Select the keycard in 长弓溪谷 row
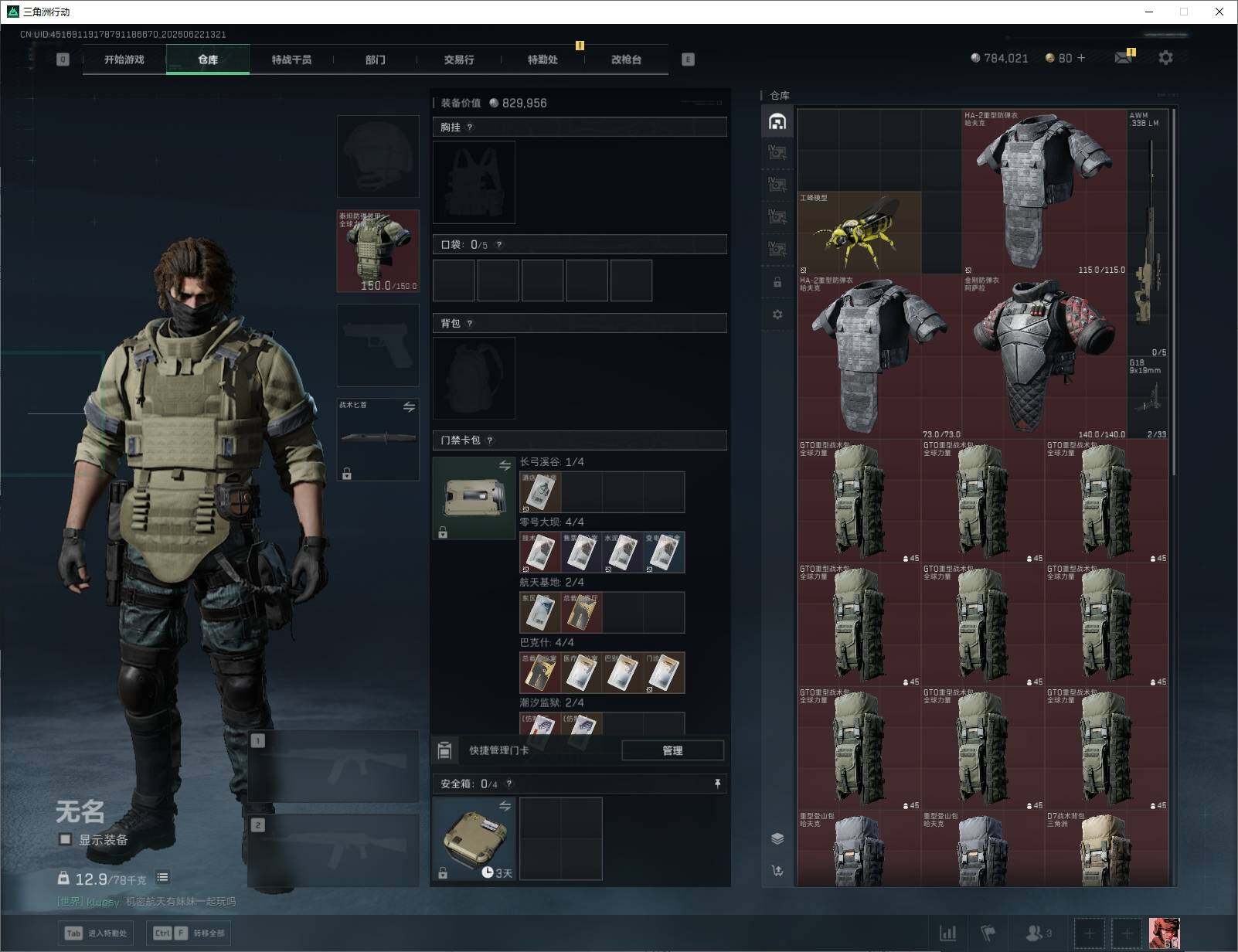The width and height of the screenshot is (1238, 952). [540, 492]
